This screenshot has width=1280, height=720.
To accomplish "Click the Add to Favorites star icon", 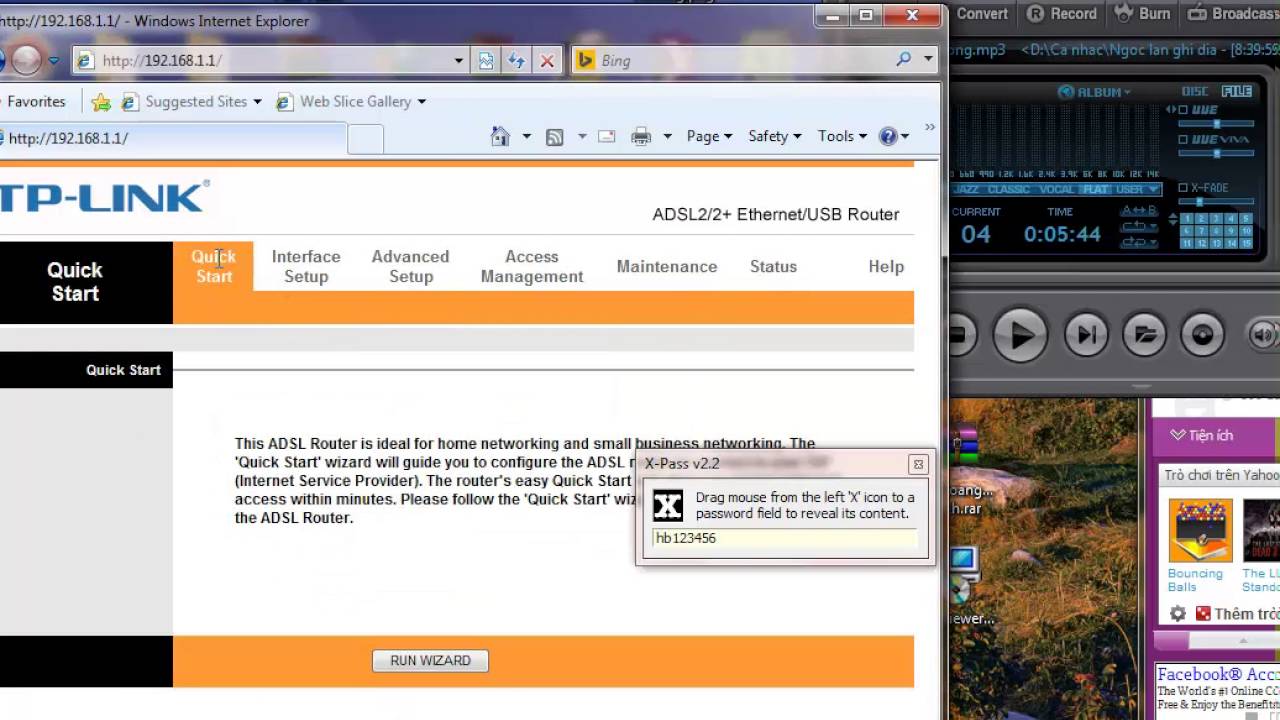I will pos(100,102).
